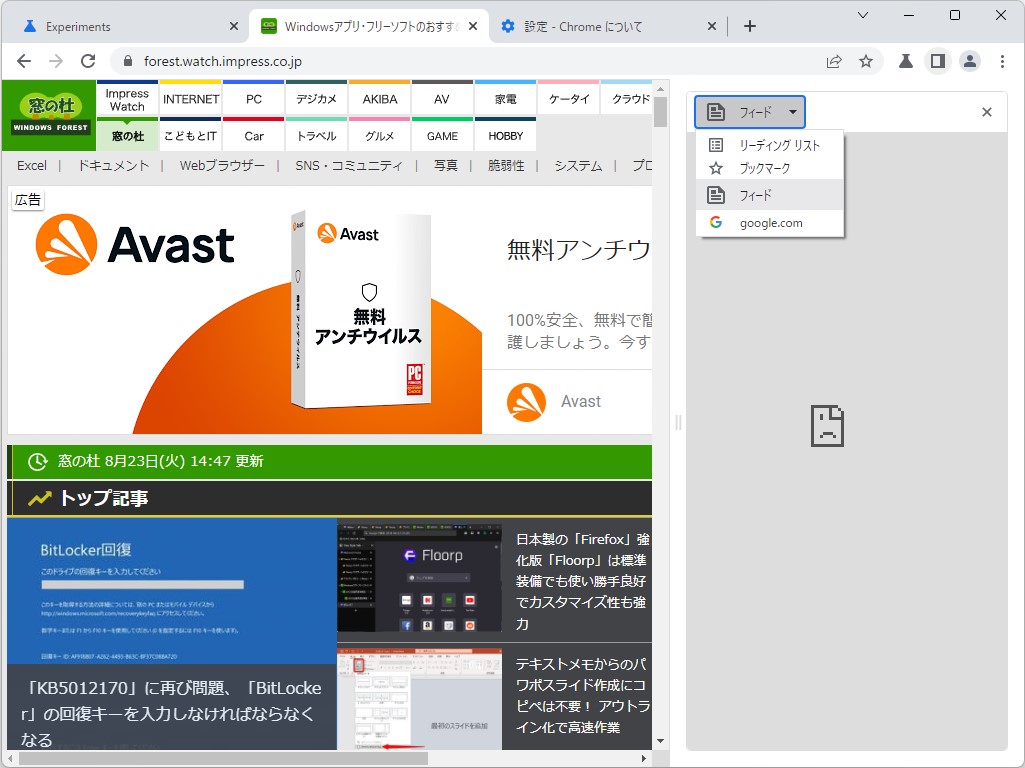Bookmark this page with the star icon
1025x768 pixels.
(x=867, y=61)
